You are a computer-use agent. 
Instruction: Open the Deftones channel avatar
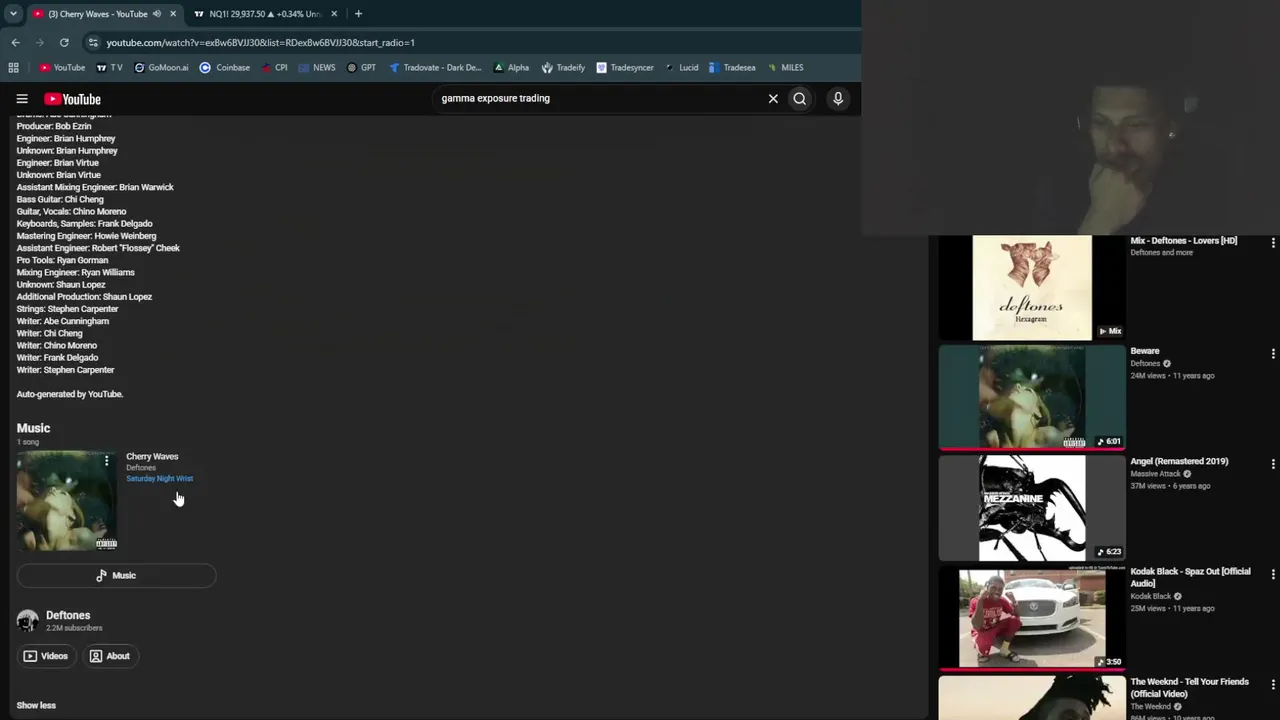tap(28, 621)
